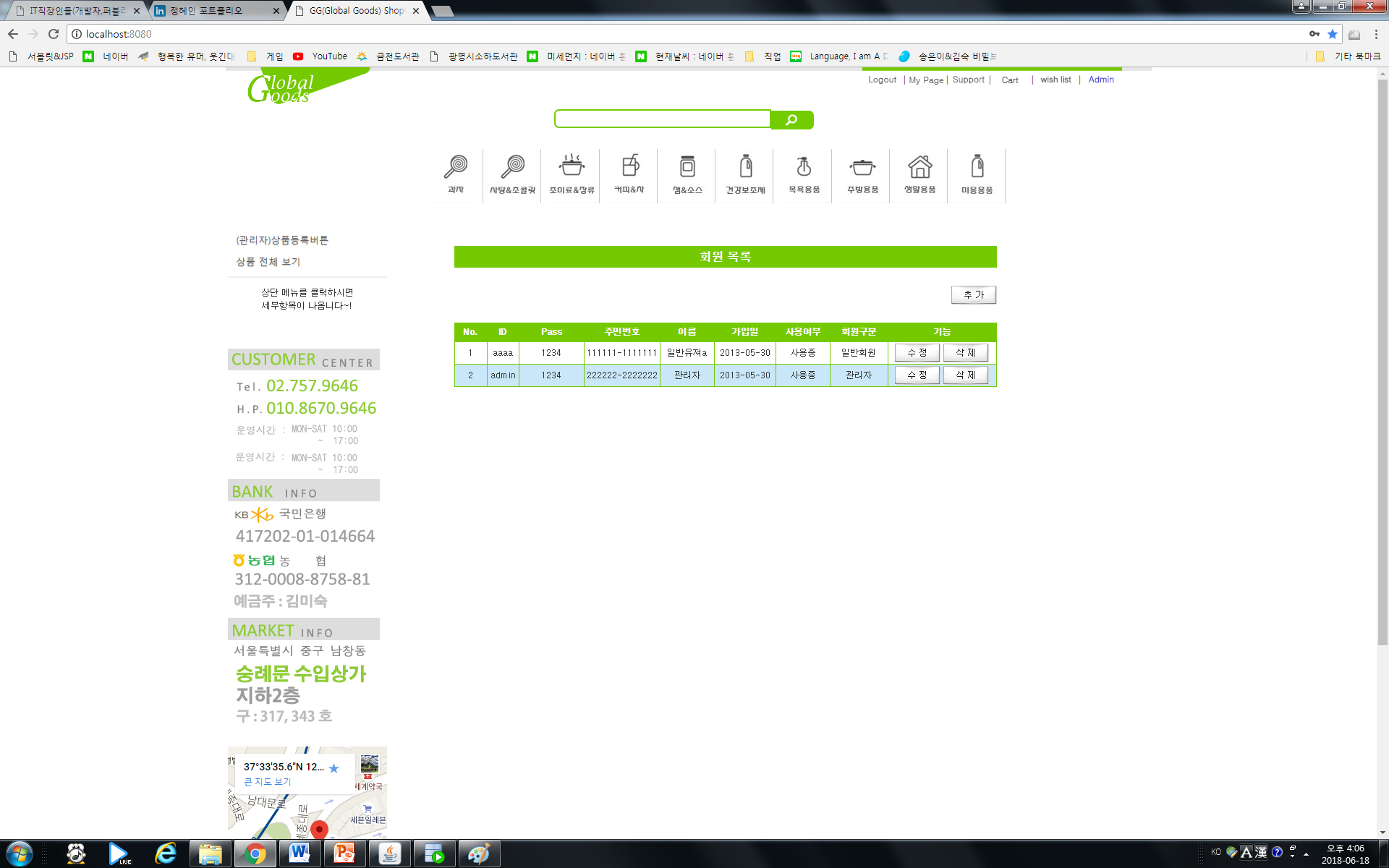The image size is (1389, 868).
Task: Click 큰 지도 보기 on the map
Action: pyautogui.click(x=267, y=782)
